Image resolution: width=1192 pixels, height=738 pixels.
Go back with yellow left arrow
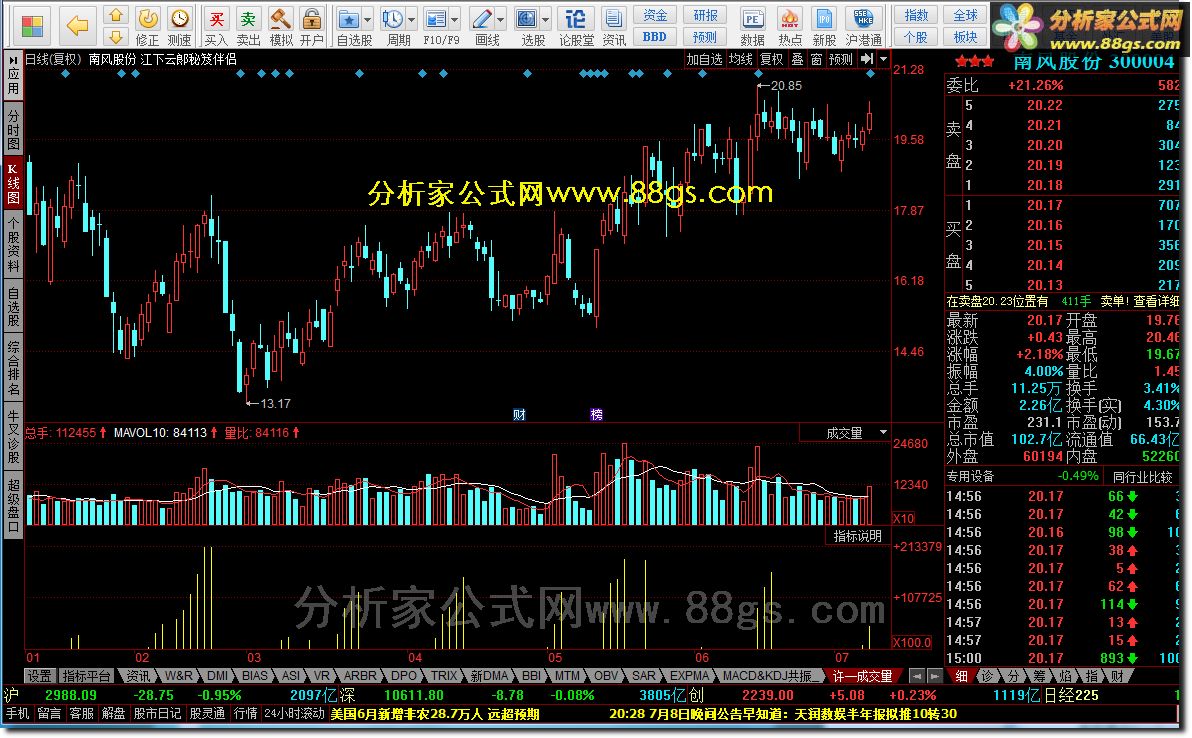point(78,26)
